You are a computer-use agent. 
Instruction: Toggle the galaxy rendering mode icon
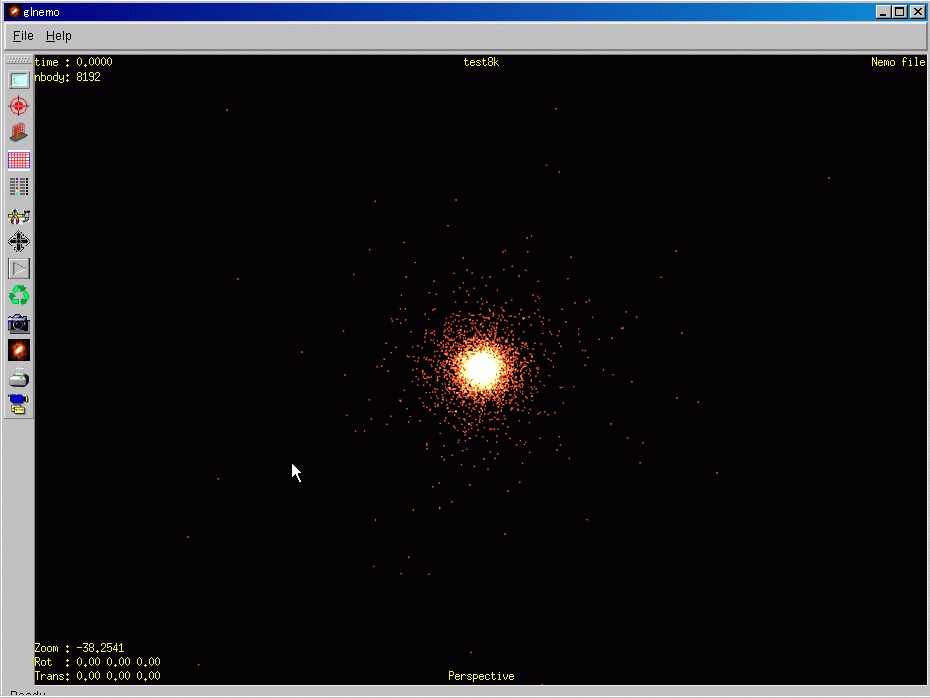(x=19, y=350)
